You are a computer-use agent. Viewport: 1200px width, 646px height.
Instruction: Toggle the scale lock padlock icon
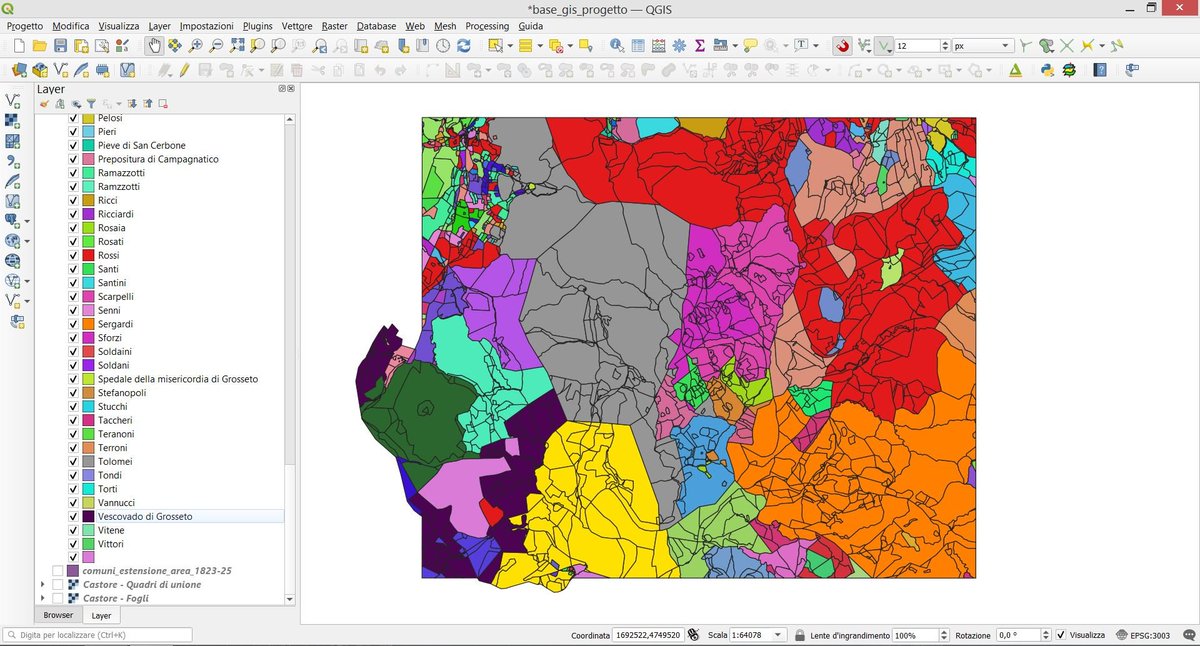[x=800, y=635]
